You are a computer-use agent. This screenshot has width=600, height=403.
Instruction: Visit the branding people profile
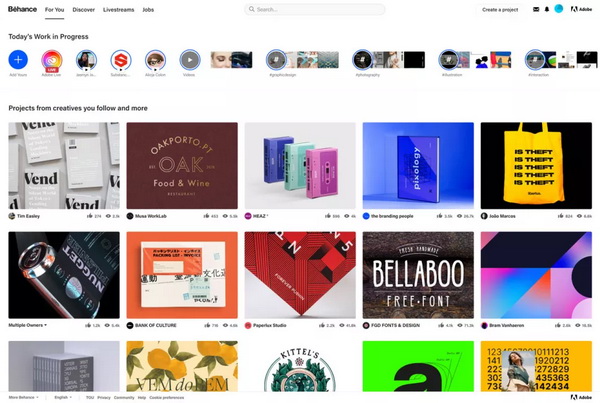(392, 216)
